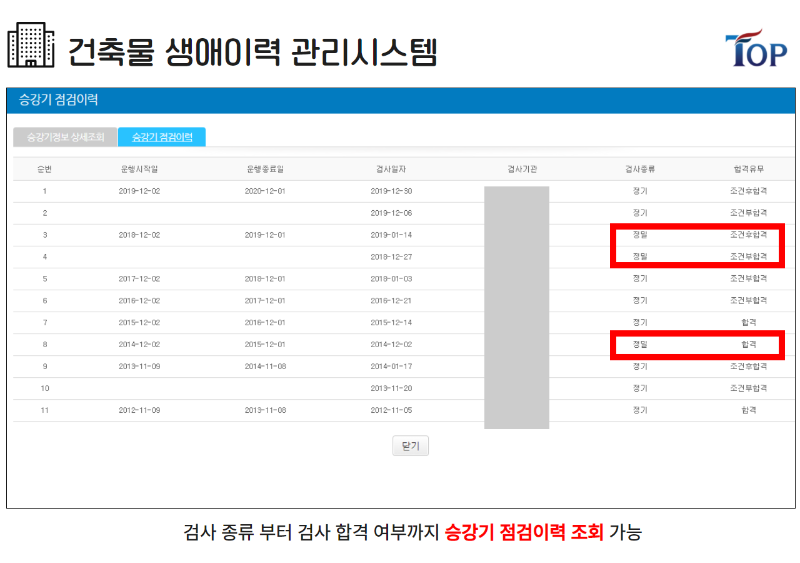Select end date 2014-11-08
The image size is (800, 563).
(x=265, y=366)
